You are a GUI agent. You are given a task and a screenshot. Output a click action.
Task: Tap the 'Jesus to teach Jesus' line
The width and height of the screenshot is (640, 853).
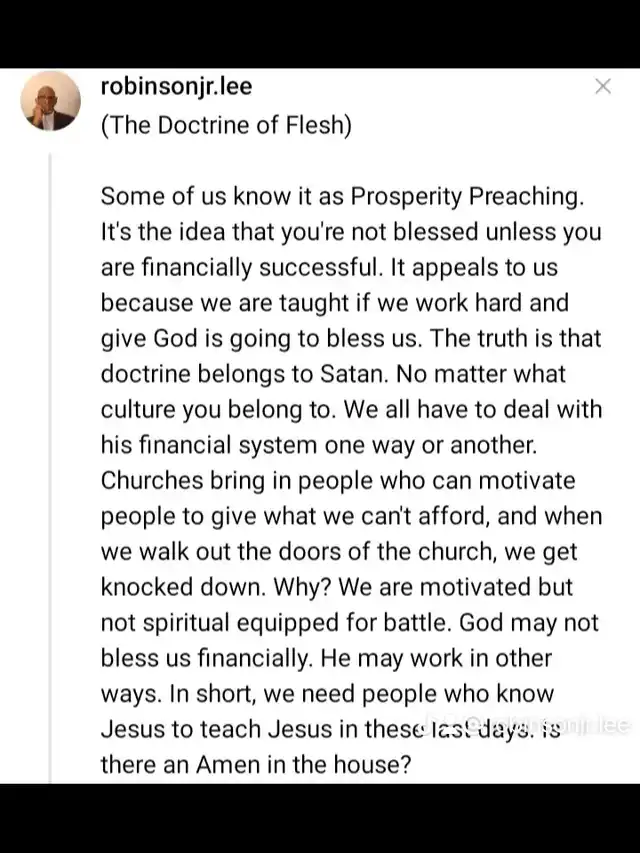click(330, 729)
